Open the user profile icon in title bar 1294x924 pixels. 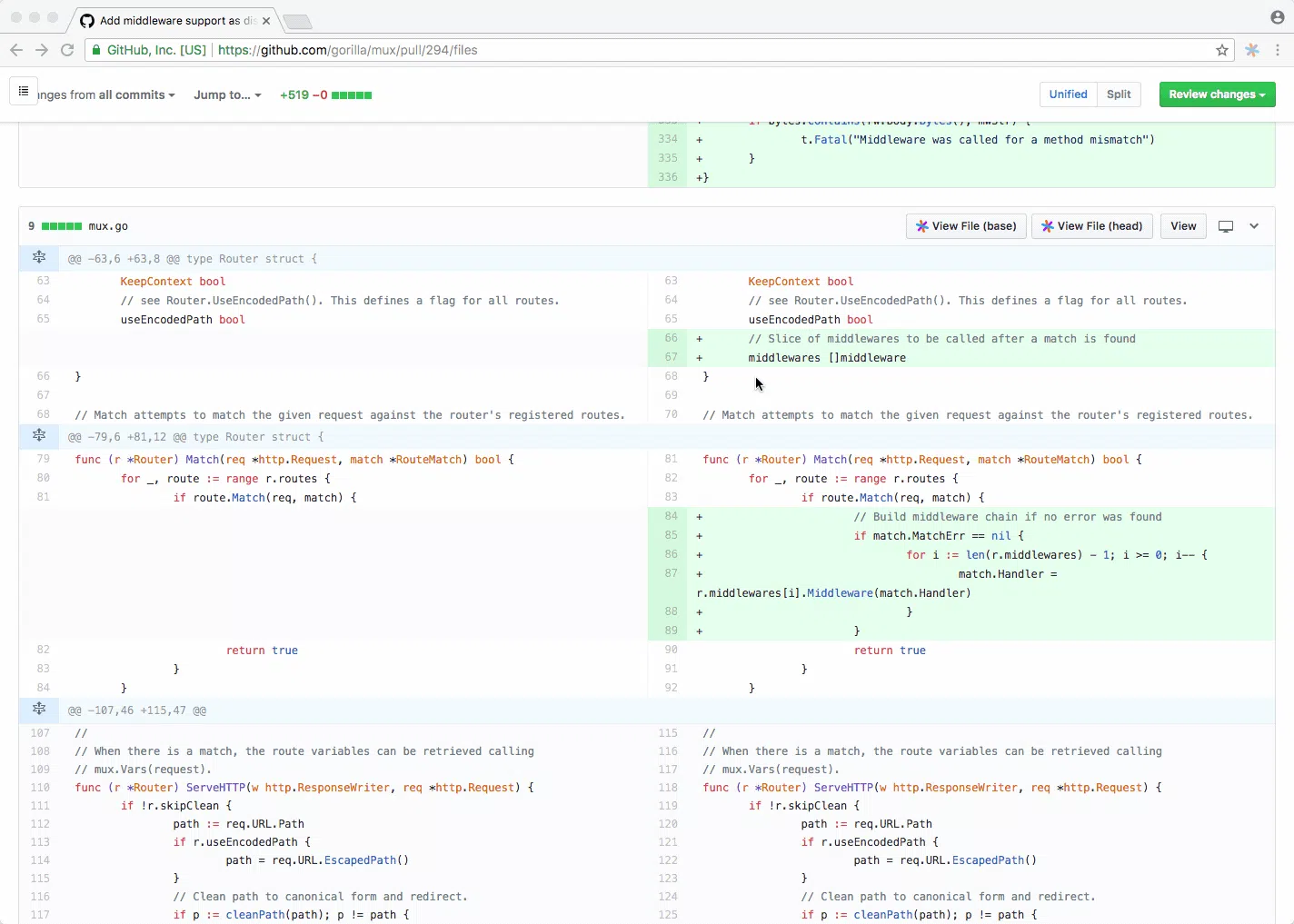1277,17
